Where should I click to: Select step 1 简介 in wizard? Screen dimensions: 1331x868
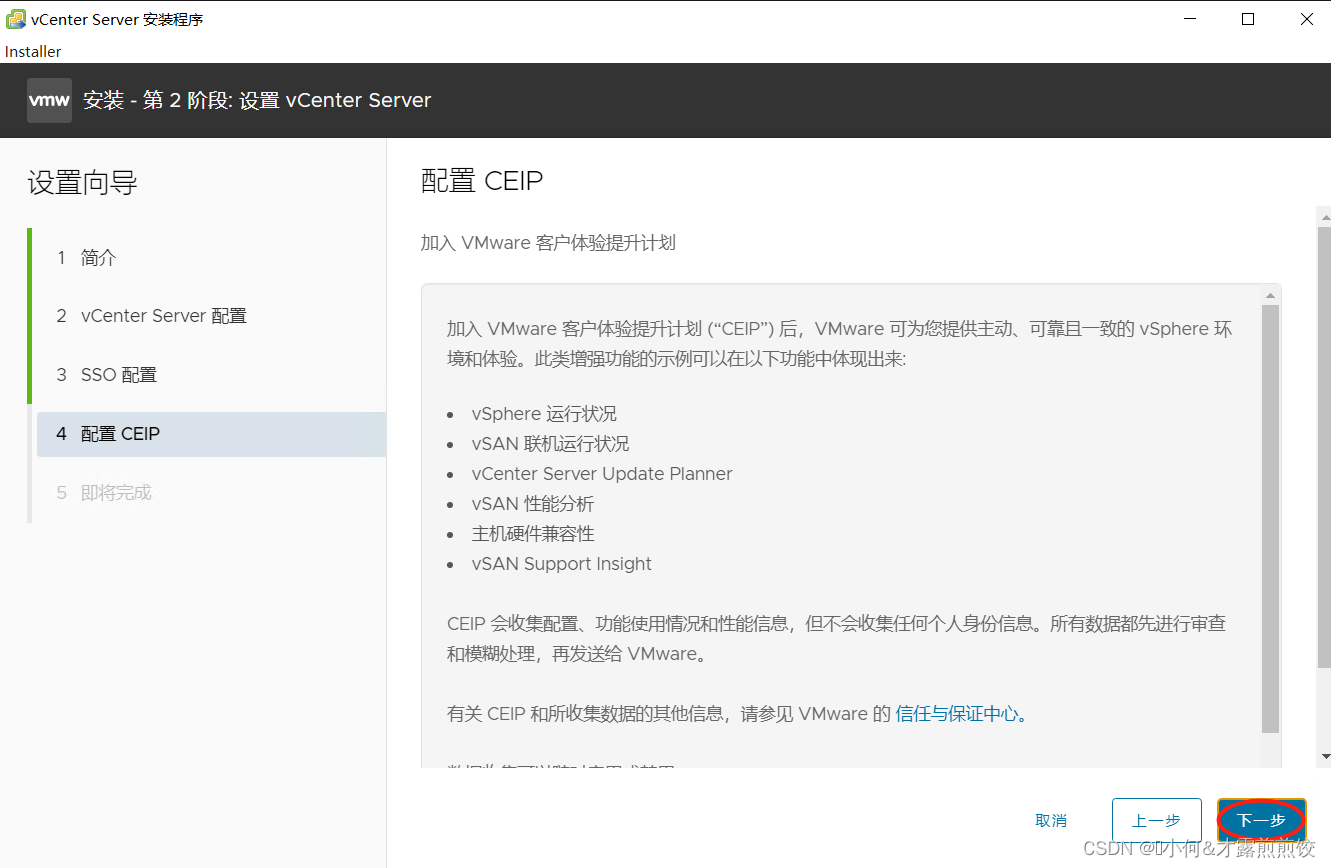[211, 258]
